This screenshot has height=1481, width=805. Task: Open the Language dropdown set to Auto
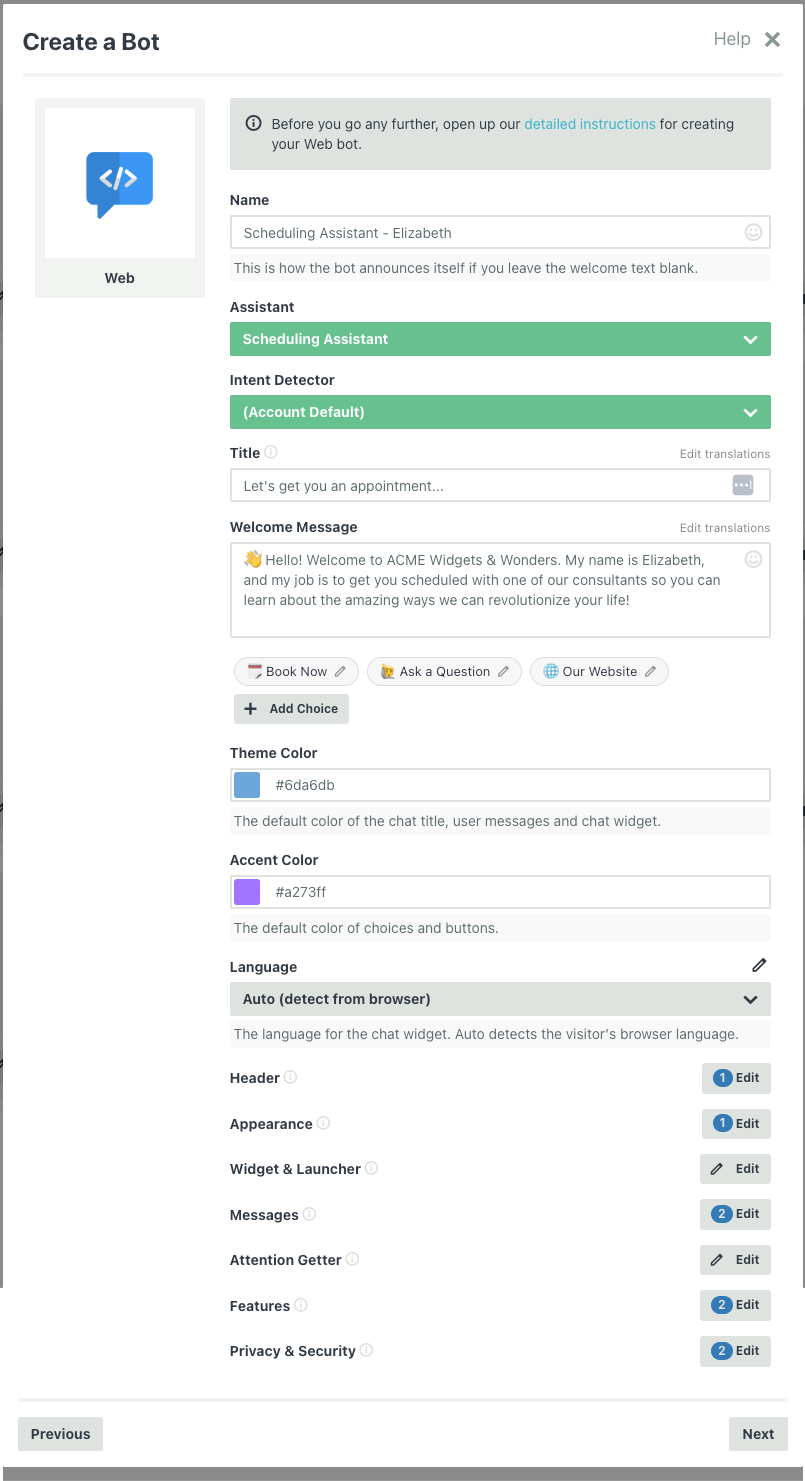coord(500,999)
